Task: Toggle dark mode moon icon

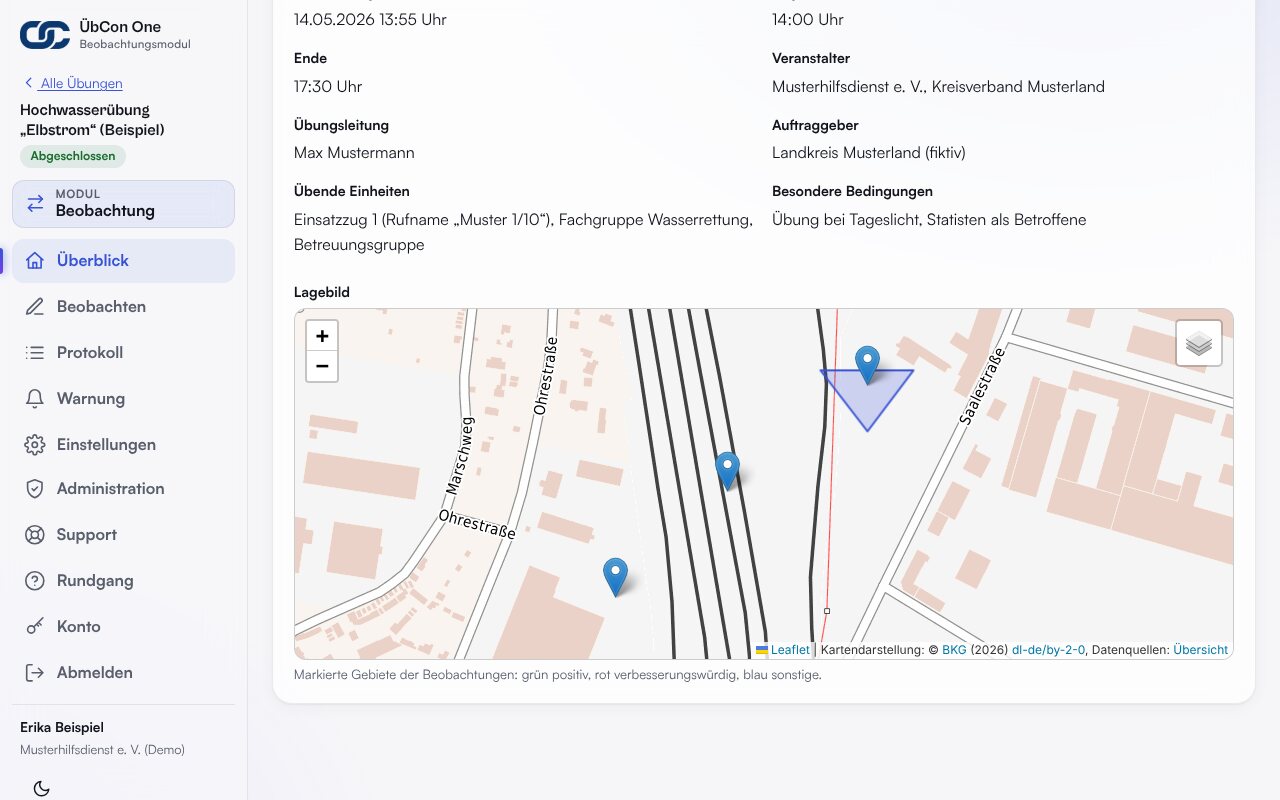Action: (41, 789)
